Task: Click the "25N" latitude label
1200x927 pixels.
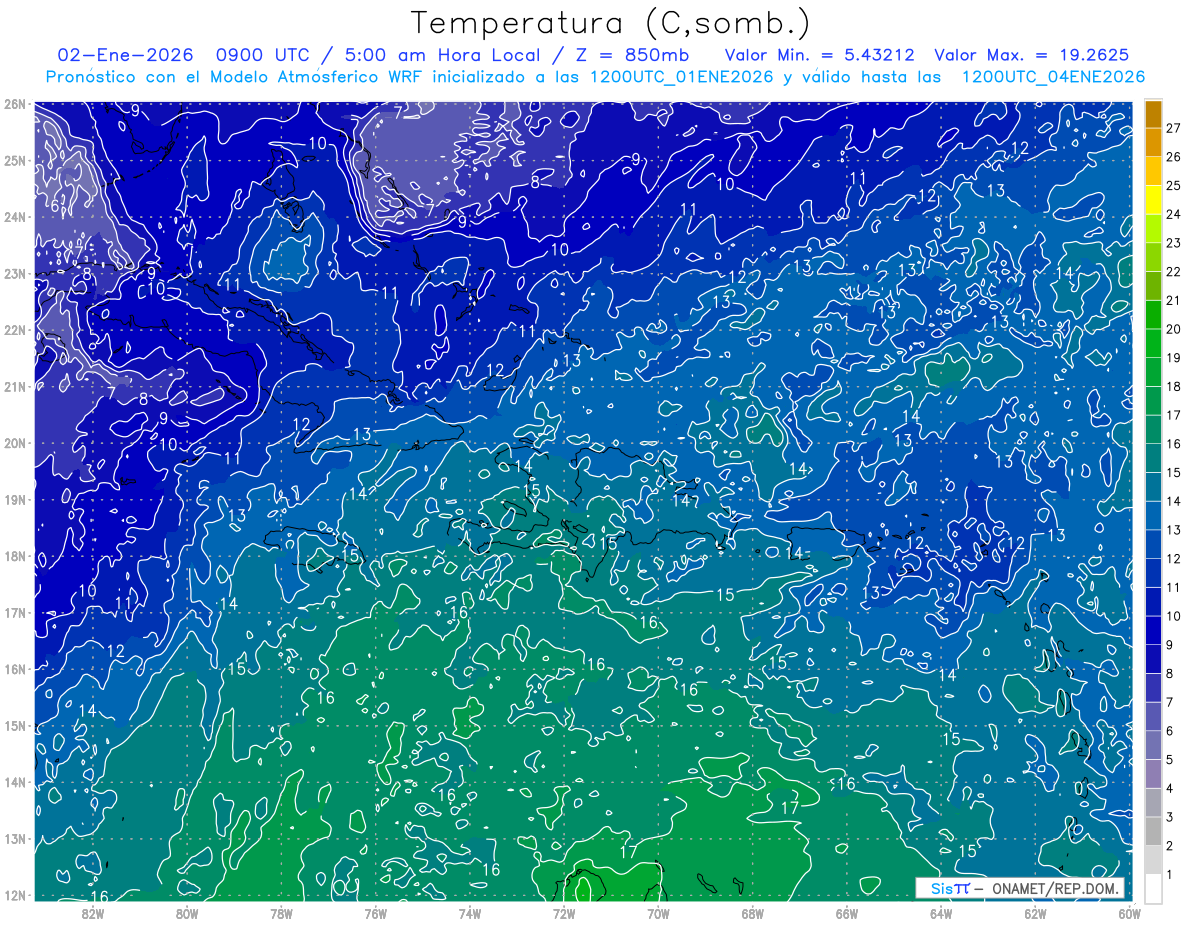Action: tap(14, 160)
